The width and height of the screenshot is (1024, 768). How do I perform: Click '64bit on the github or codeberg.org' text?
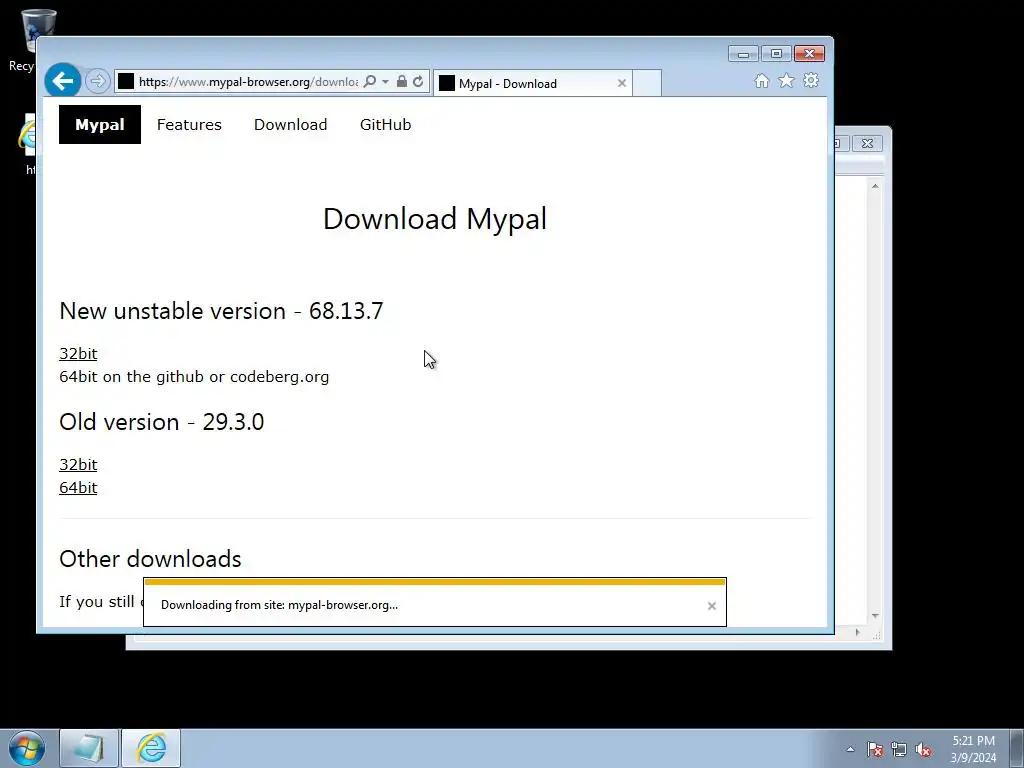(194, 377)
